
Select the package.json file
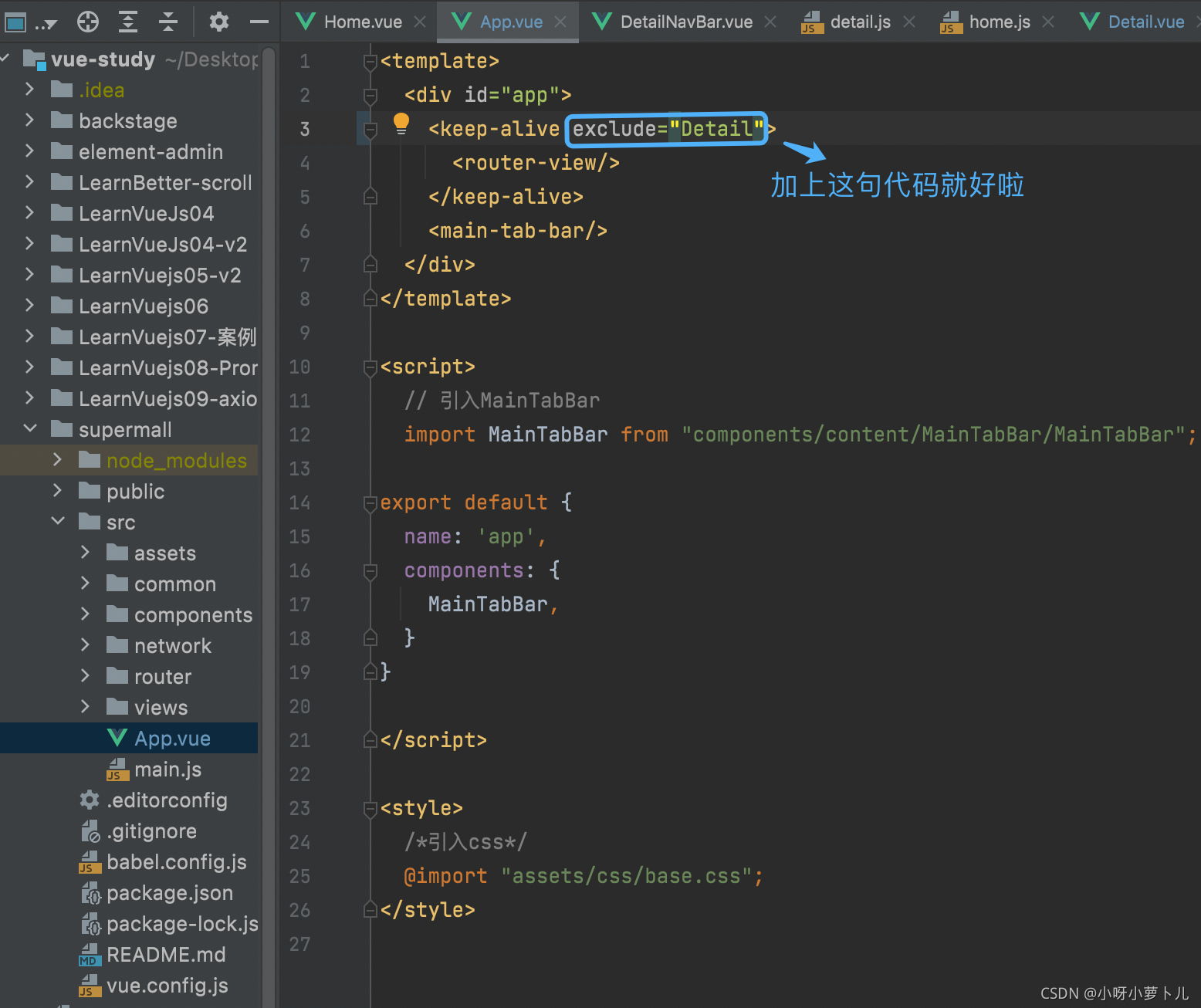[x=129, y=892]
